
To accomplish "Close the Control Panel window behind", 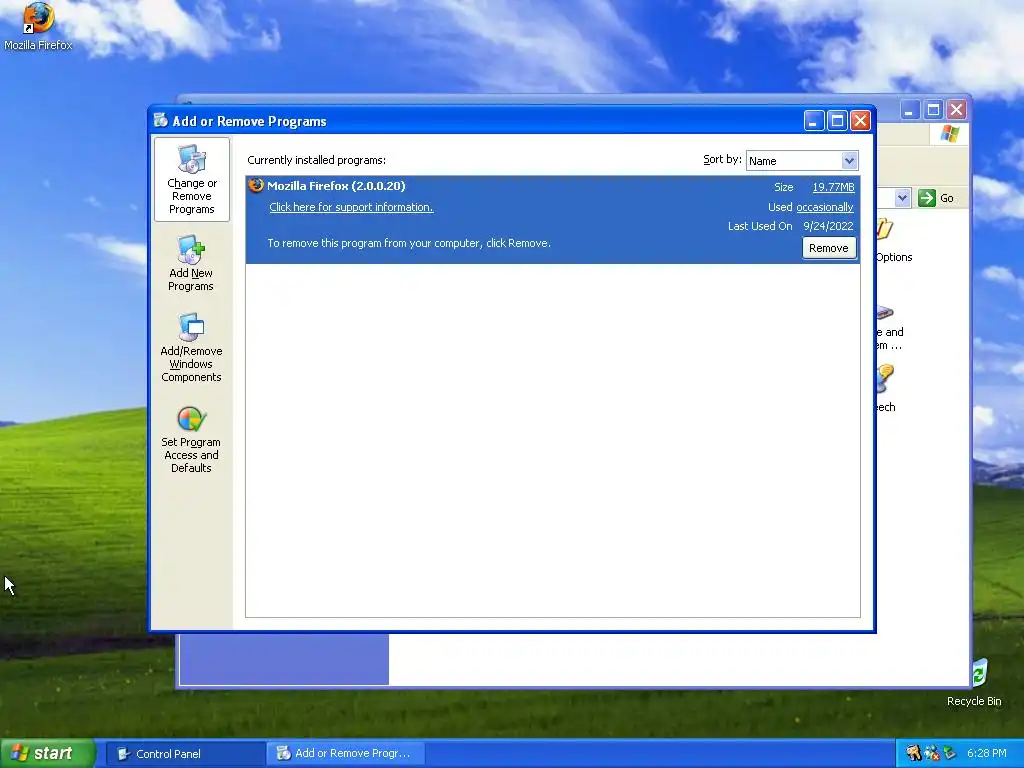I will coord(957,110).
